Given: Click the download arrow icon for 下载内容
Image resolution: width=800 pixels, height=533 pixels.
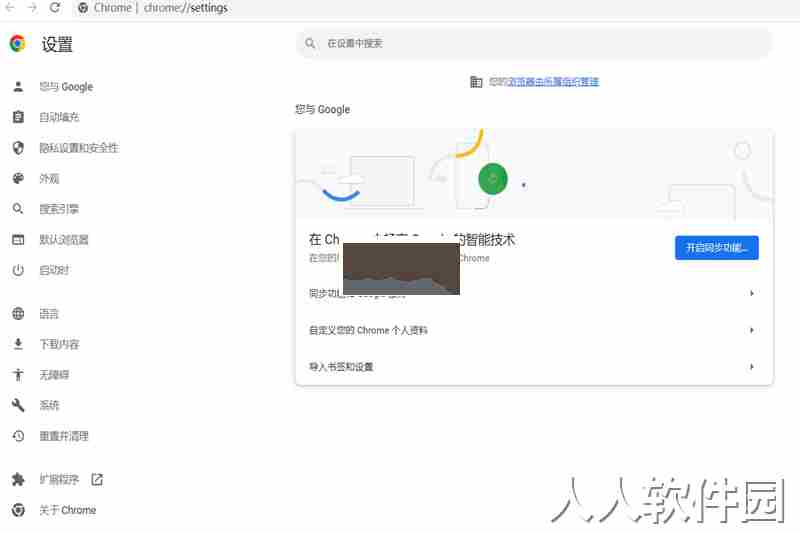Looking at the screenshot, I should (18, 344).
